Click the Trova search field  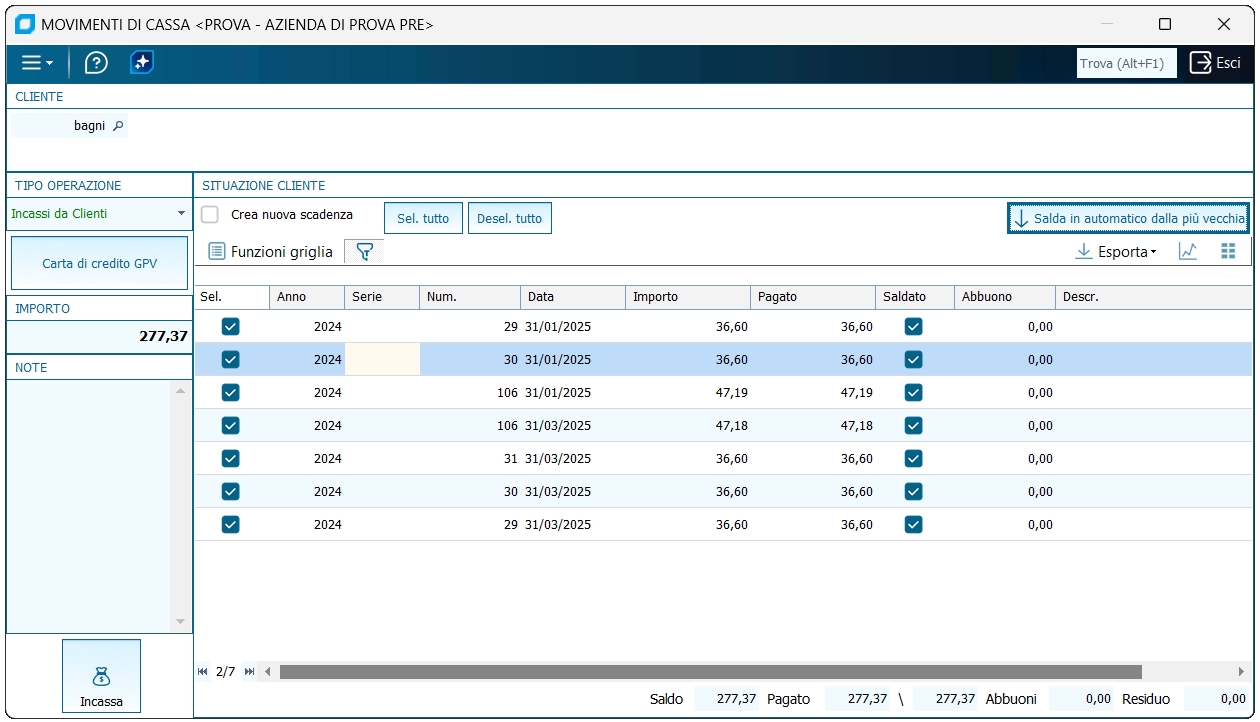point(1126,63)
